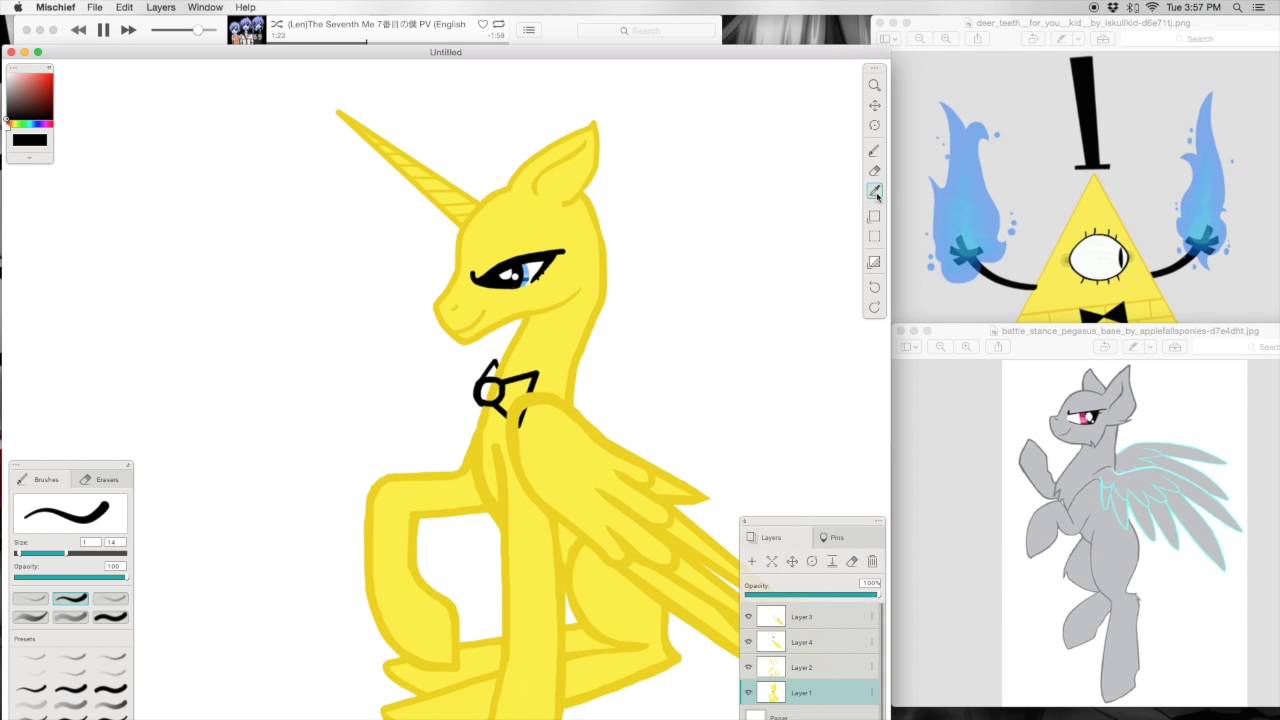Viewport: 1280px width, 720px height.
Task: Open the File menu
Action: [x=95, y=7]
